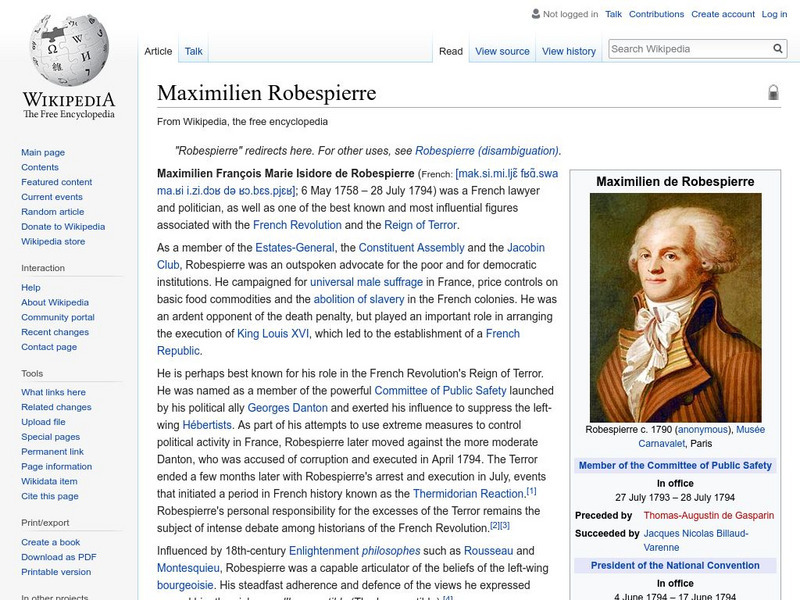
Task: Open the Help sidebar link
Action: [x=31, y=287]
